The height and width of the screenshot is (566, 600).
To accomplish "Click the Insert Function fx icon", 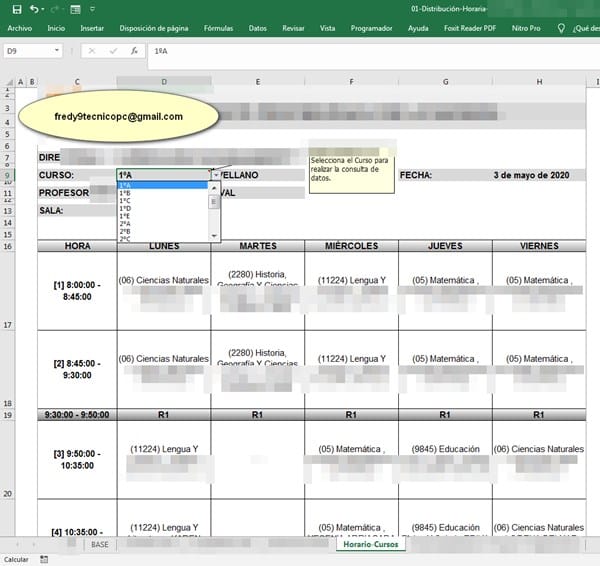I will (135, 50).
